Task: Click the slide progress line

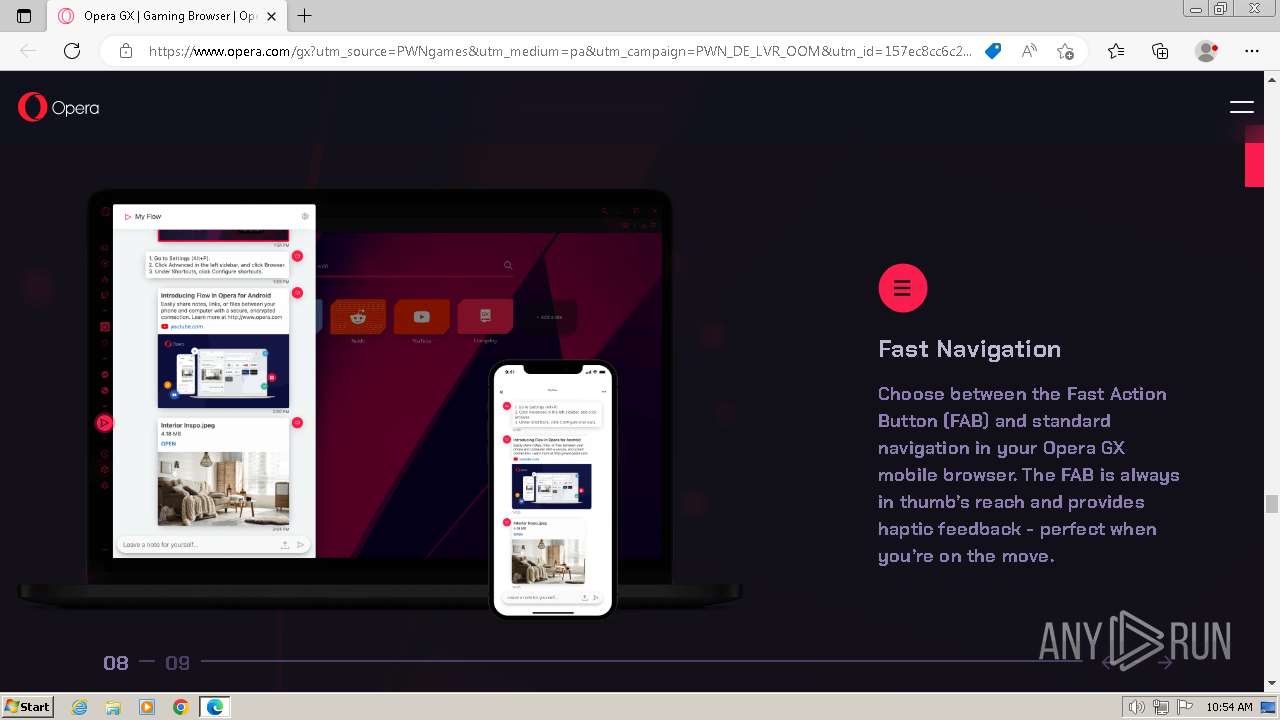Action: pyautogui.click(x=640, y=661)
